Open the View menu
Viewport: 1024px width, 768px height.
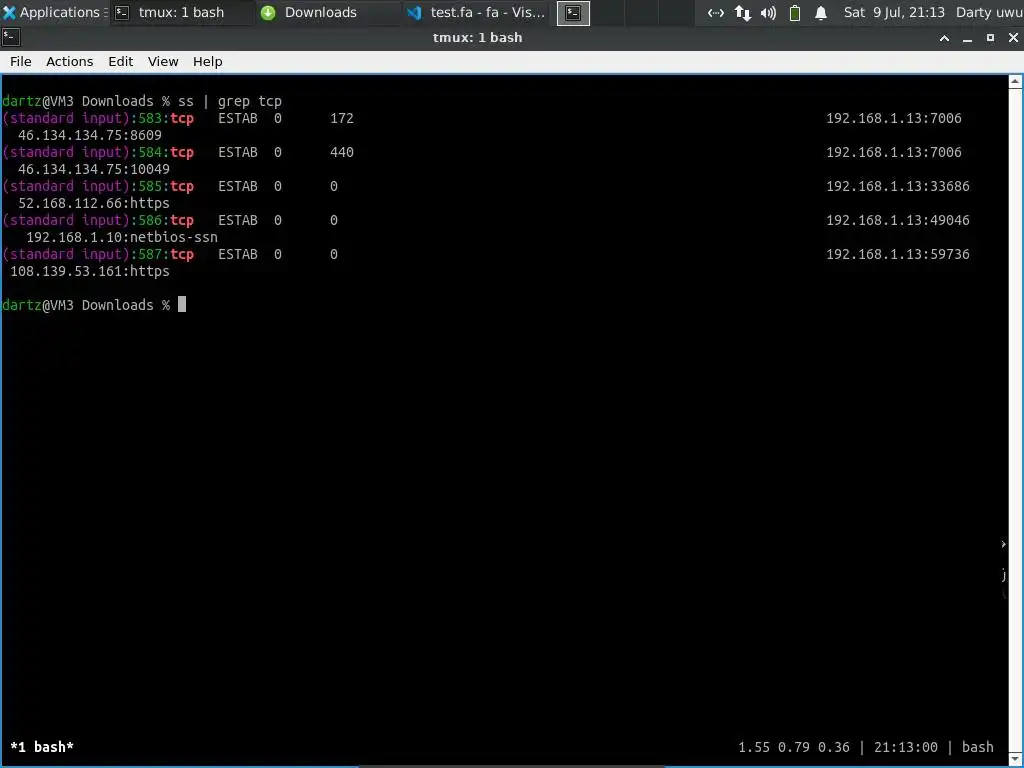[x=163, y=61]
